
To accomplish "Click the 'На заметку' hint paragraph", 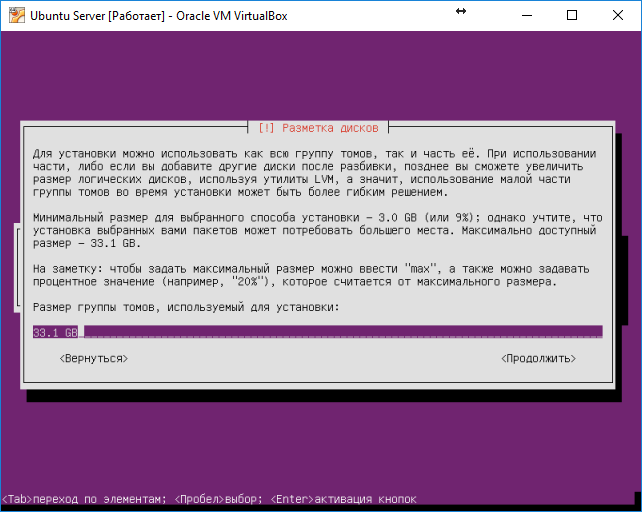I will (311, 275).
